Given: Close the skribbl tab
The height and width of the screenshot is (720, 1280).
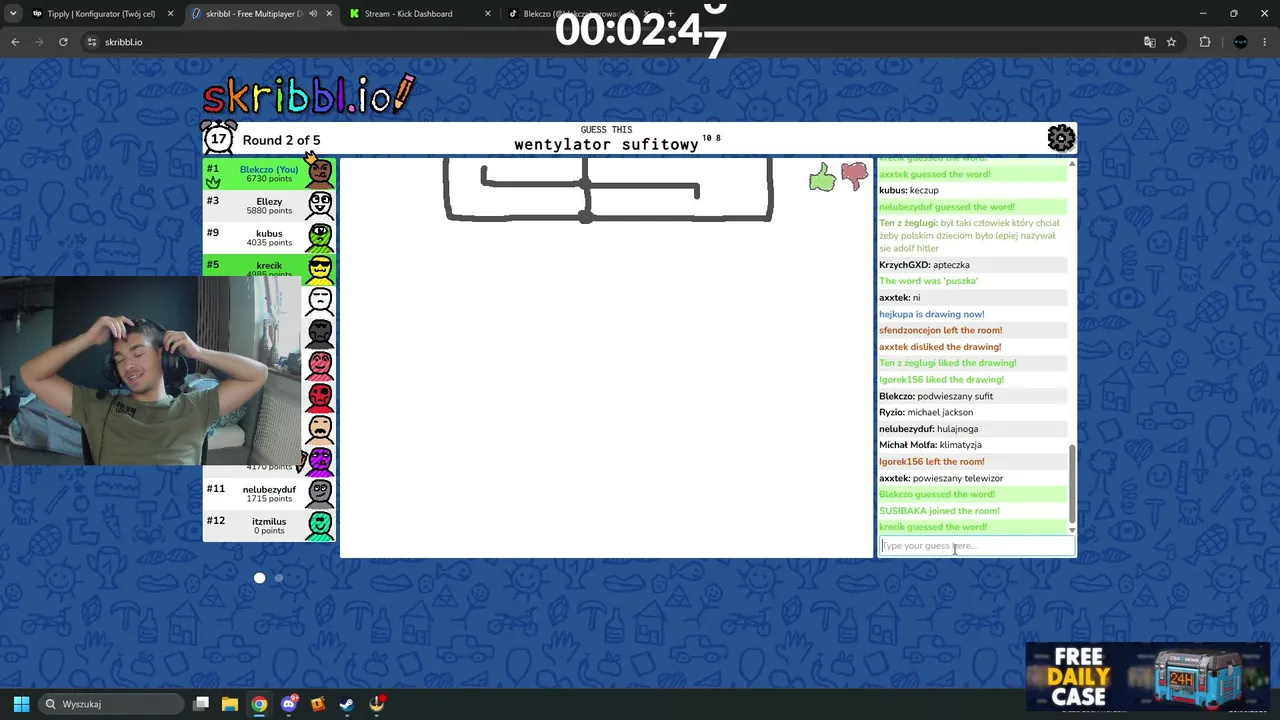Looking at the screenshot, I should point(329,14).
